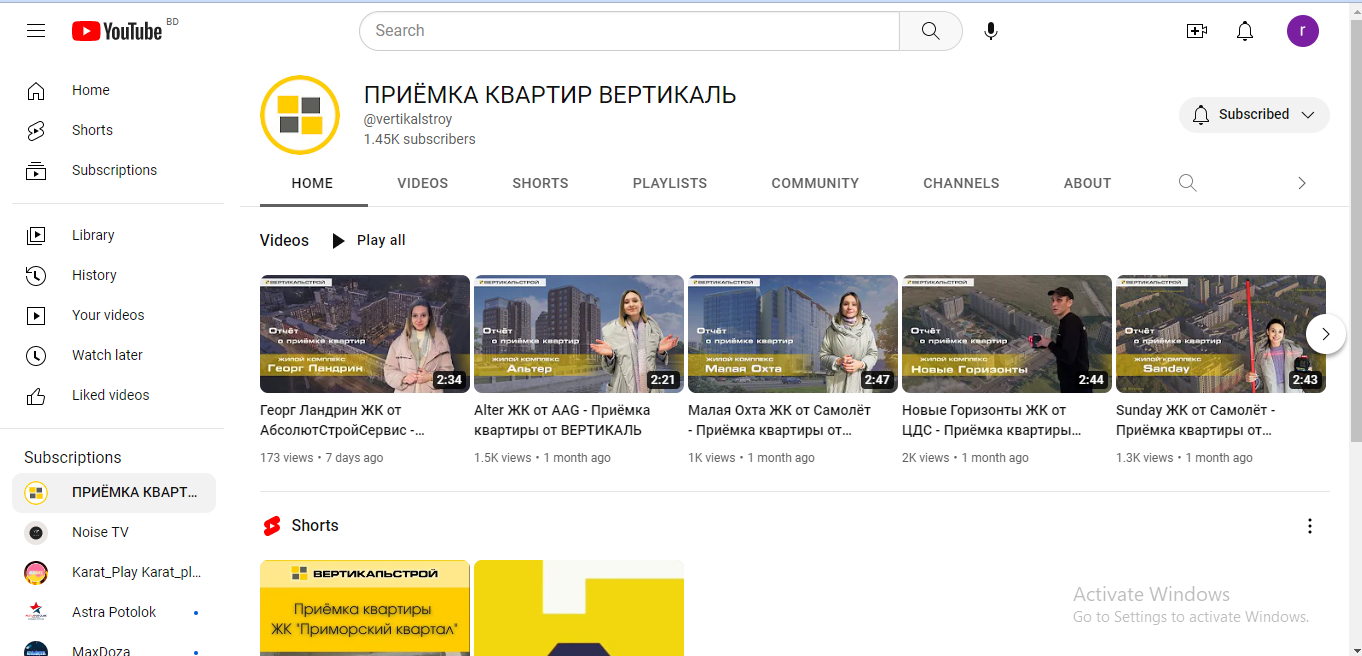Open the Subscribed notification dropdown

pos(1254,115)
